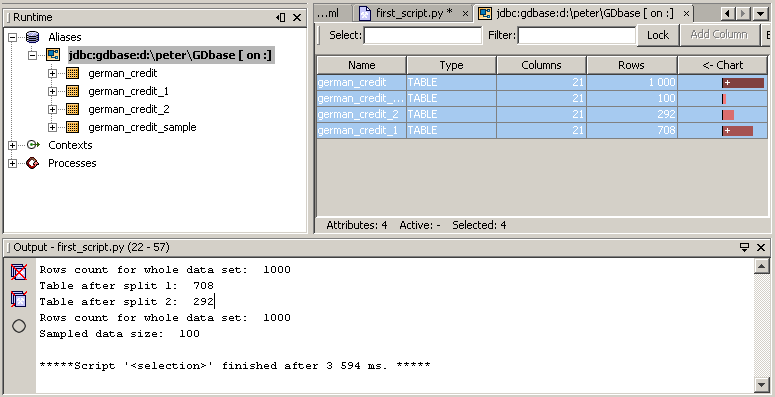The image size is (775, 397).
Task: Expand the Contexts node
Action: 12,145
